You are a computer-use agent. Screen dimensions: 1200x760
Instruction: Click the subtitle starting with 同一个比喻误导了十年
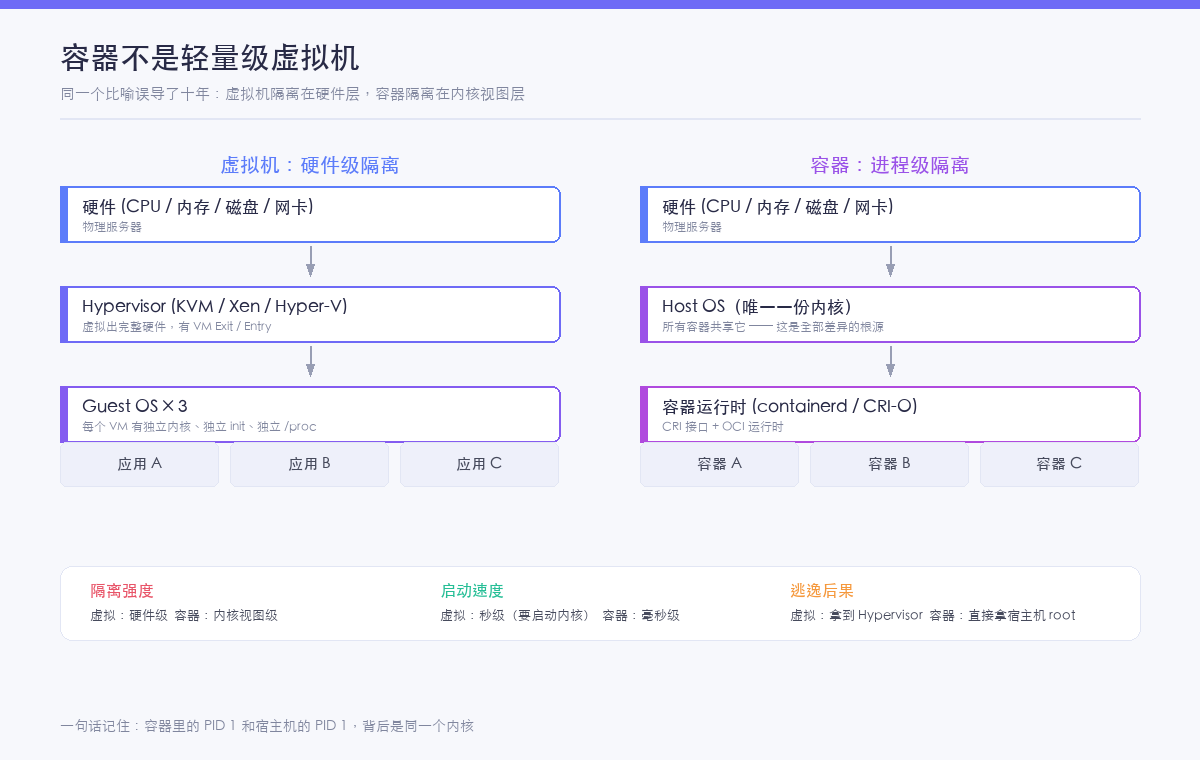(x=292, y=94)
